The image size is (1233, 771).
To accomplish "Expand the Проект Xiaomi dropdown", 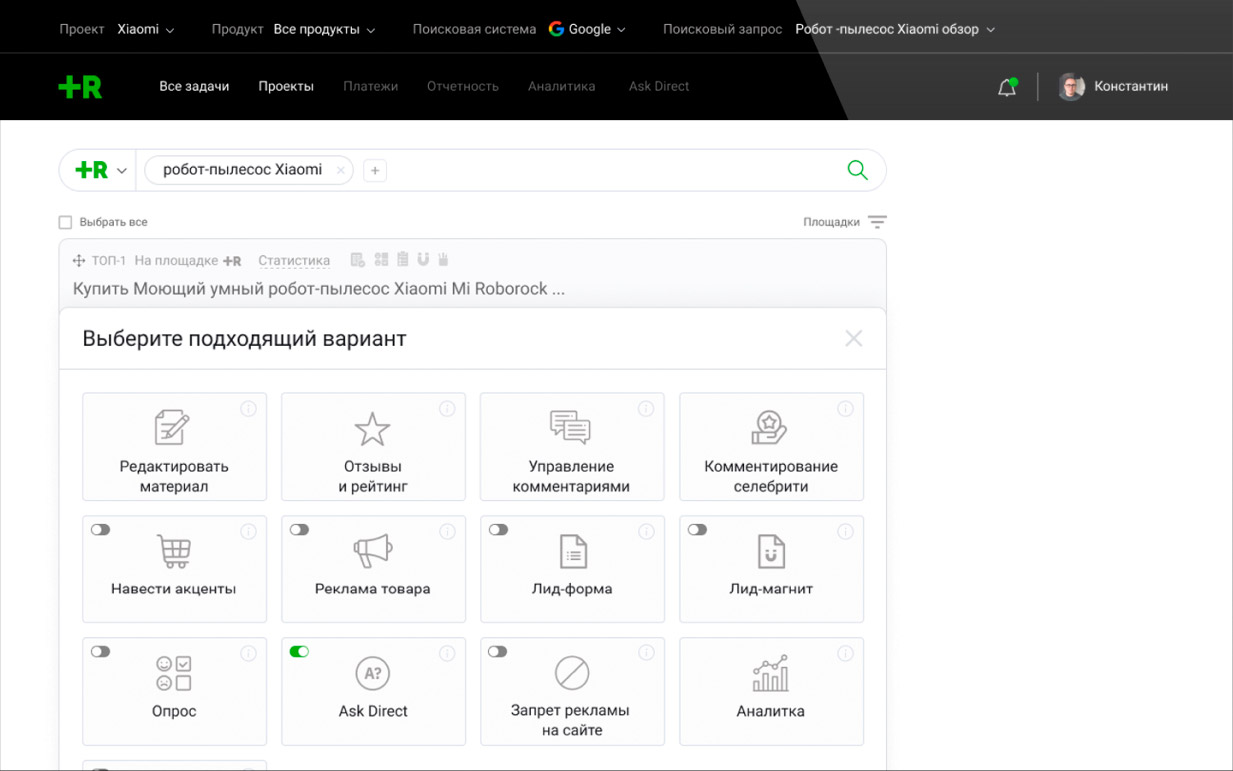I will [x=145, y=29].
